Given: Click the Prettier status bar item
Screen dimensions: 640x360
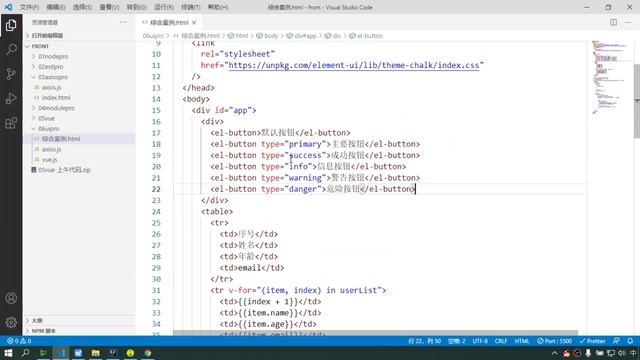Looking at the screenshot, I should click(592, 341).
